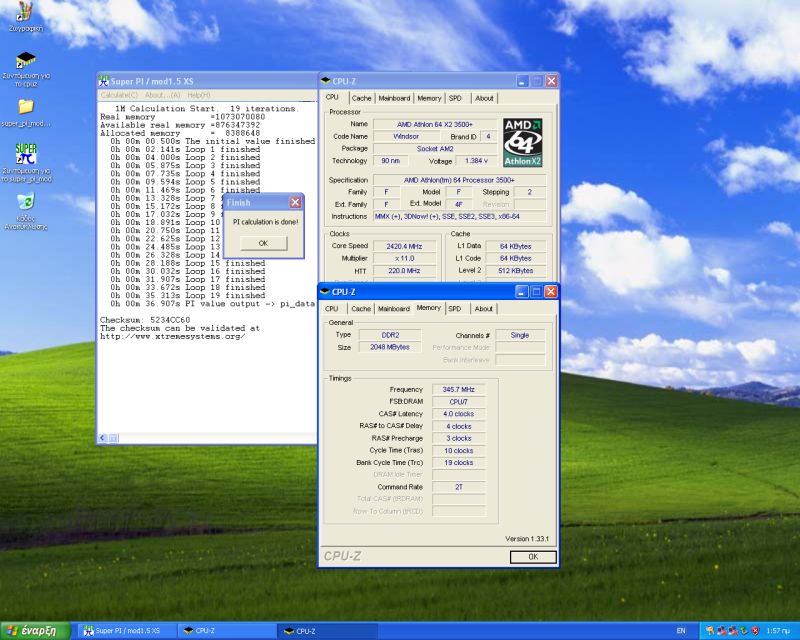800x640 pixels.
Task: Click the network icon beside Safely Remove Hardware
Action: click(733, 631)
